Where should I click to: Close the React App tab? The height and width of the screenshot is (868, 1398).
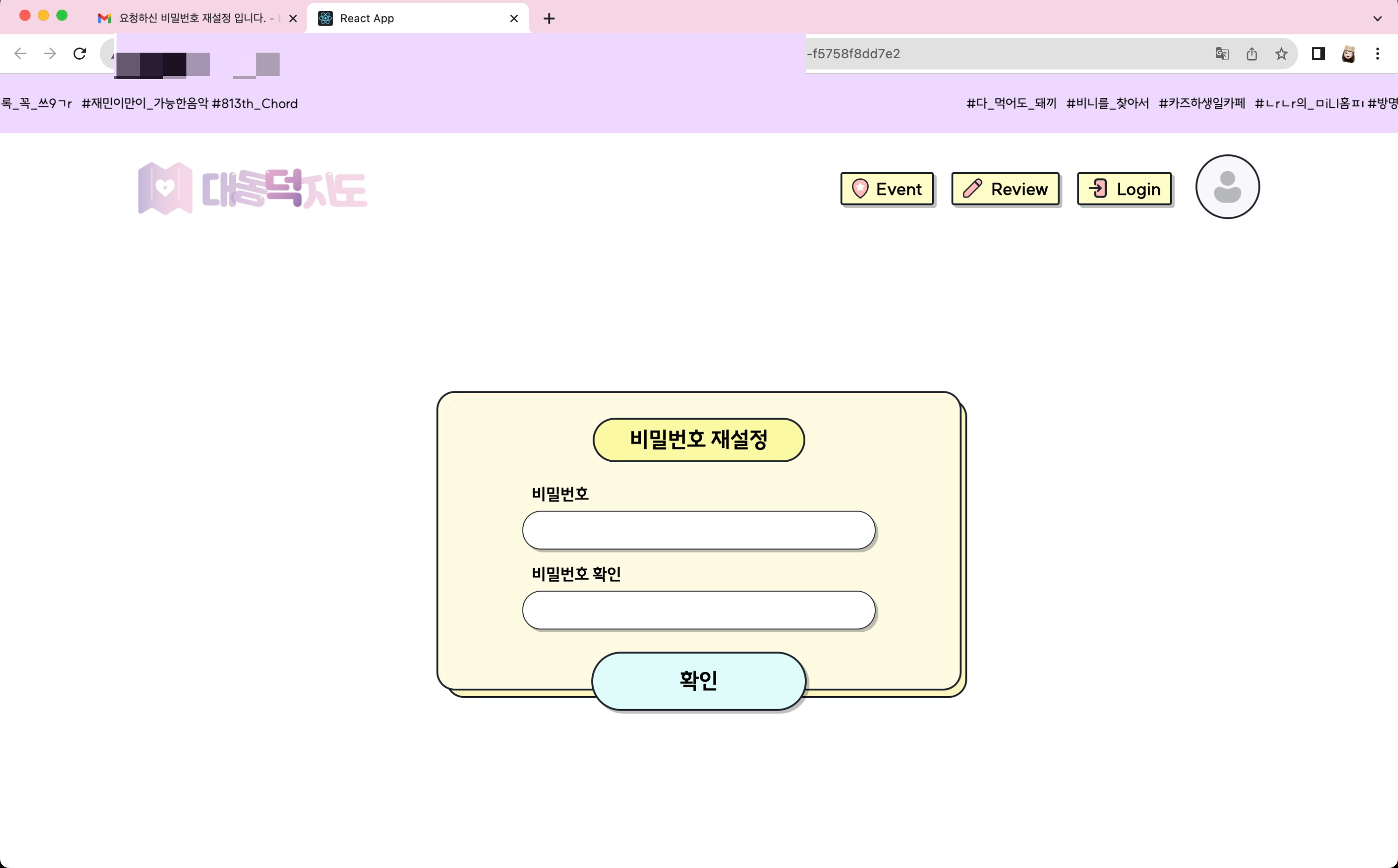pyautogui.click(x=514, y=18)
